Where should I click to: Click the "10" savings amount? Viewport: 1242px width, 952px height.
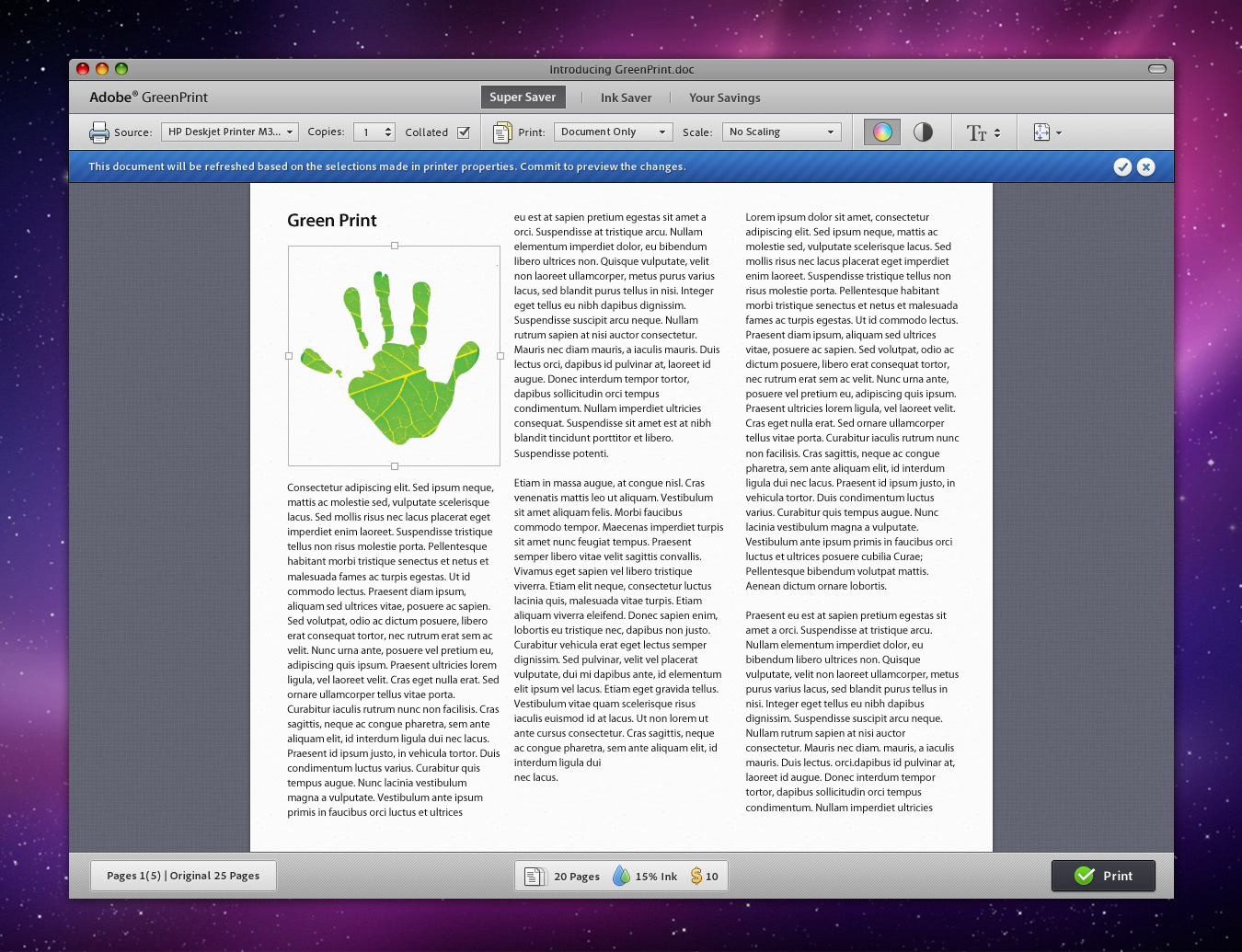coord(712,877)
